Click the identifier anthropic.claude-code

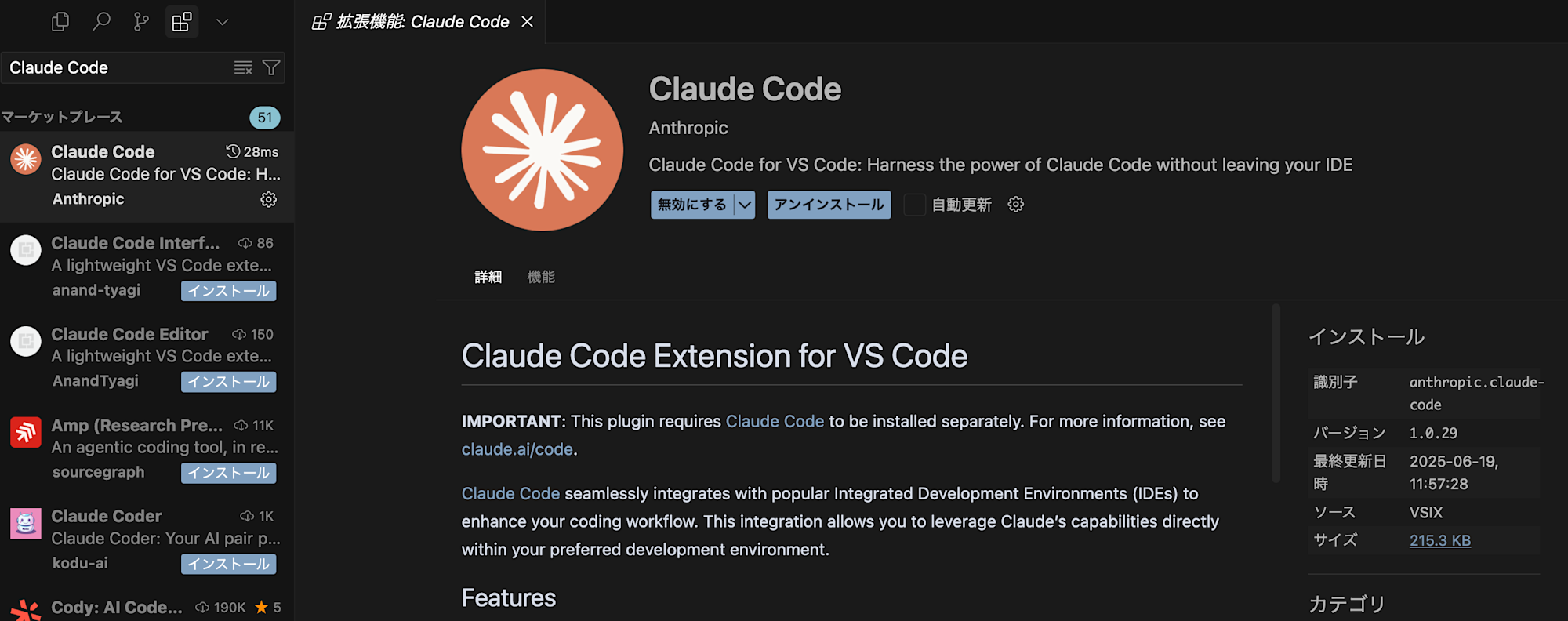coord(1476,393)
